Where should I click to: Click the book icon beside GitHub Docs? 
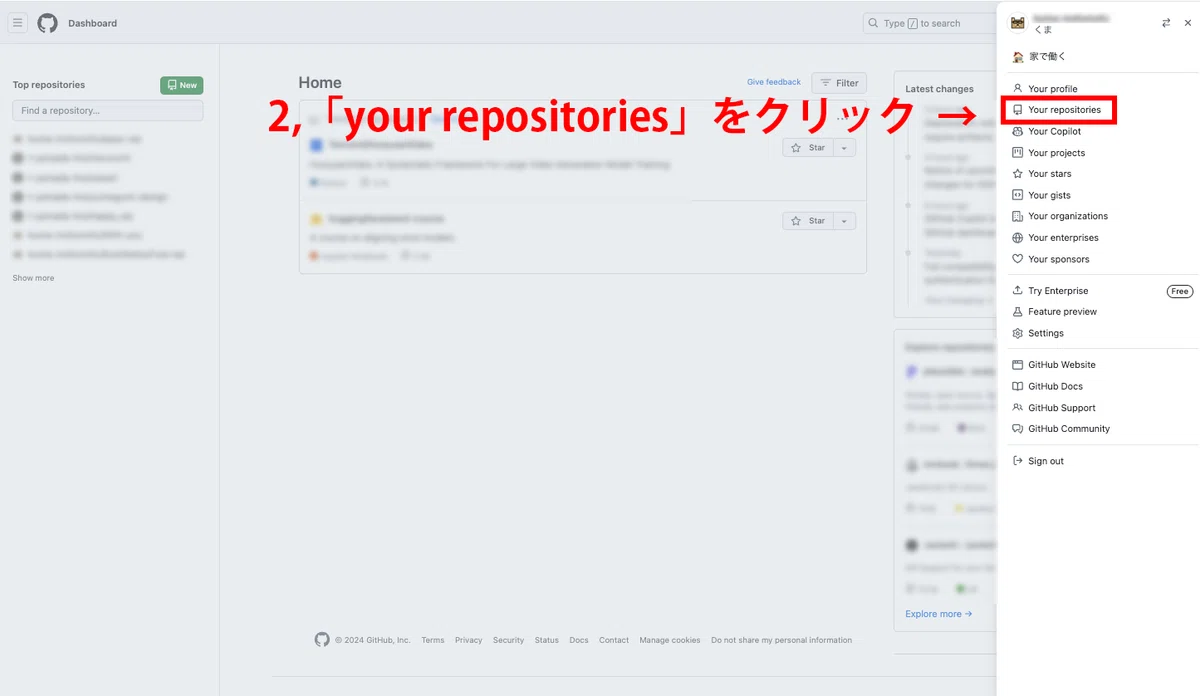pos(1017,386)
